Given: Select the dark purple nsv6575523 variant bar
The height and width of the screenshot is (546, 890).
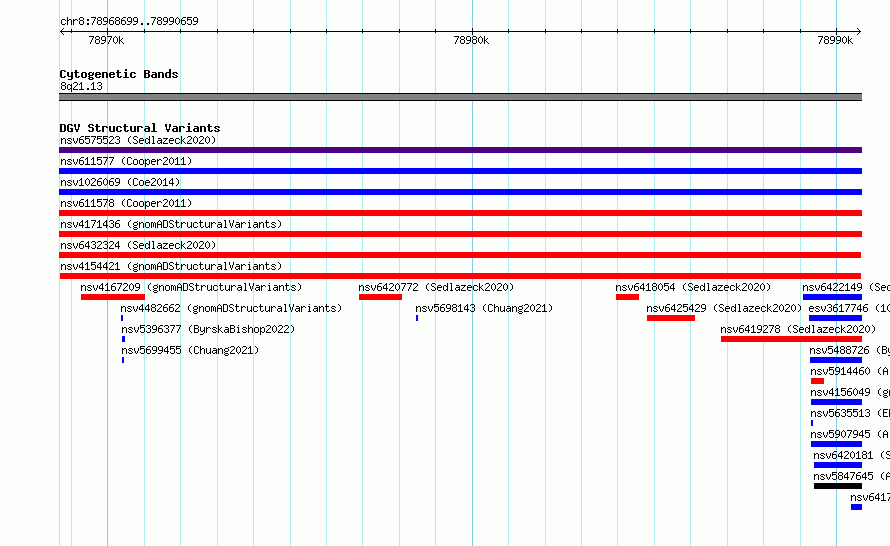Looking at the screenshot, I should pos(460,150).
